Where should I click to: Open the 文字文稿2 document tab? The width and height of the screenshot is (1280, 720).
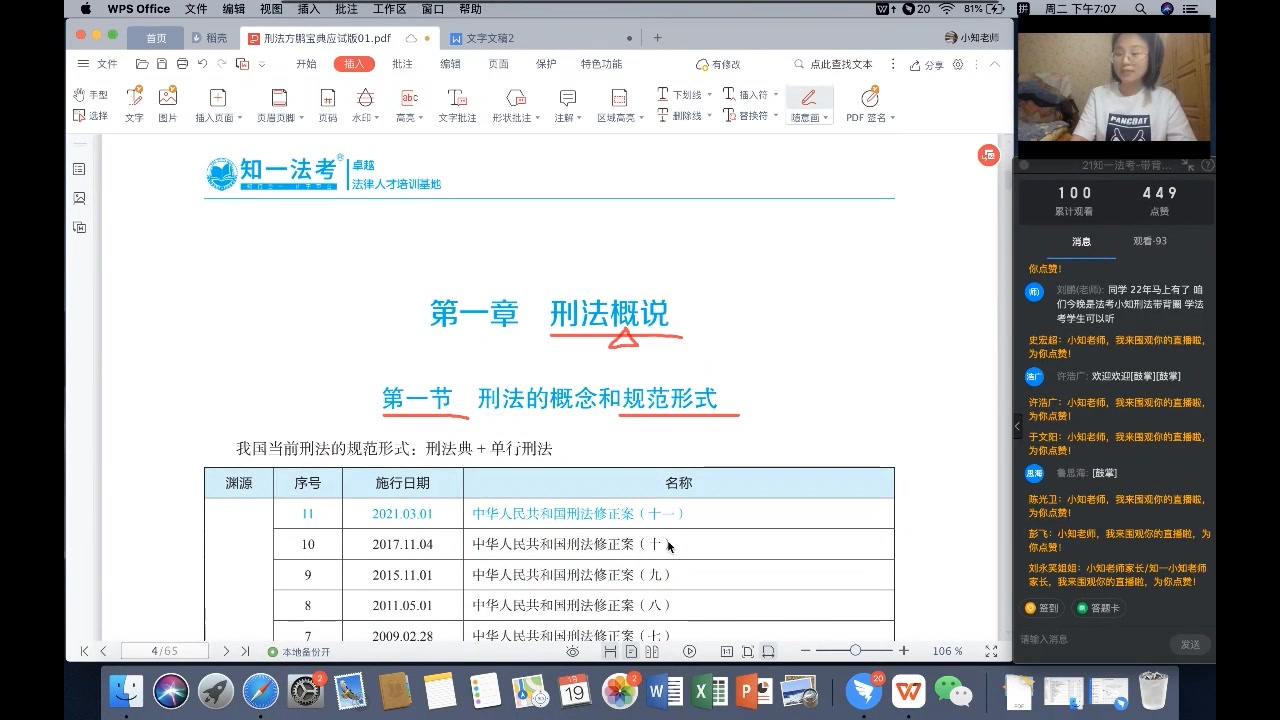(x=540, y=38)
